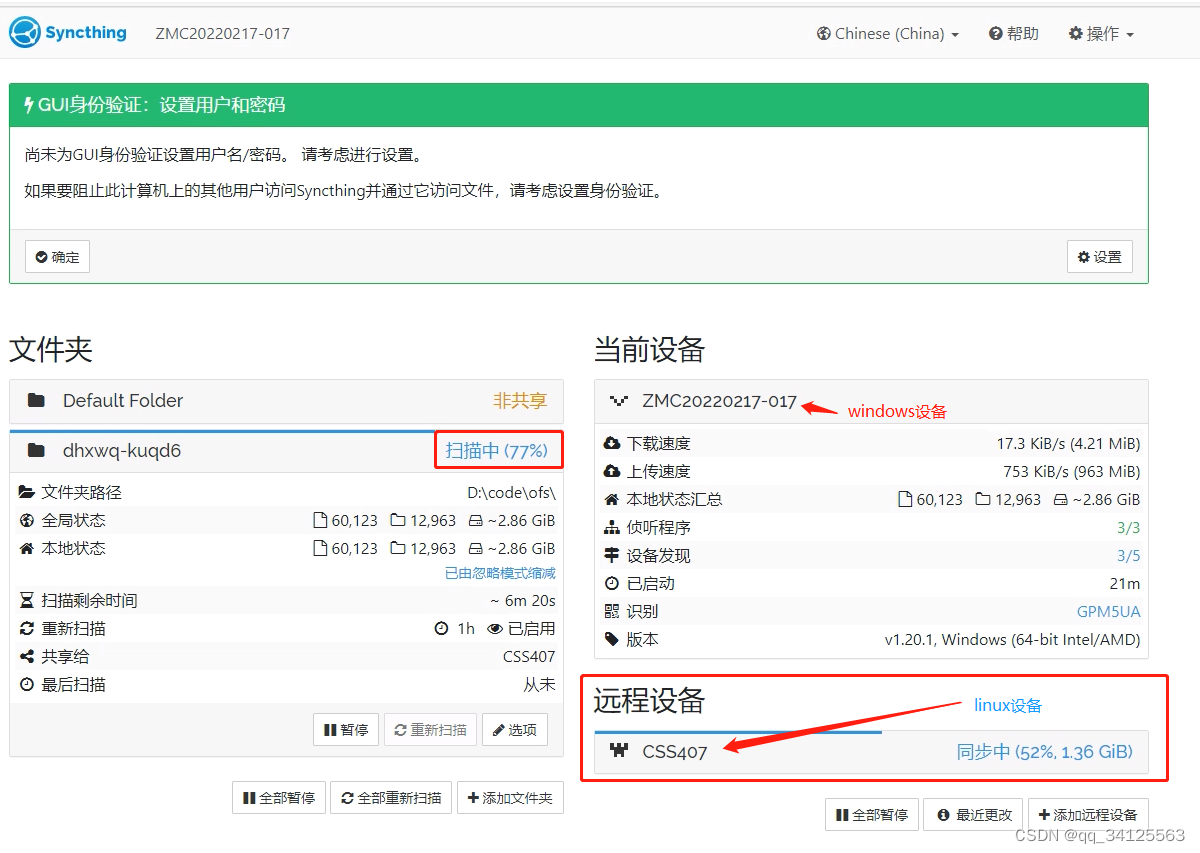Click the 扫描剩余时间 hourglass icon

[27, 601]
